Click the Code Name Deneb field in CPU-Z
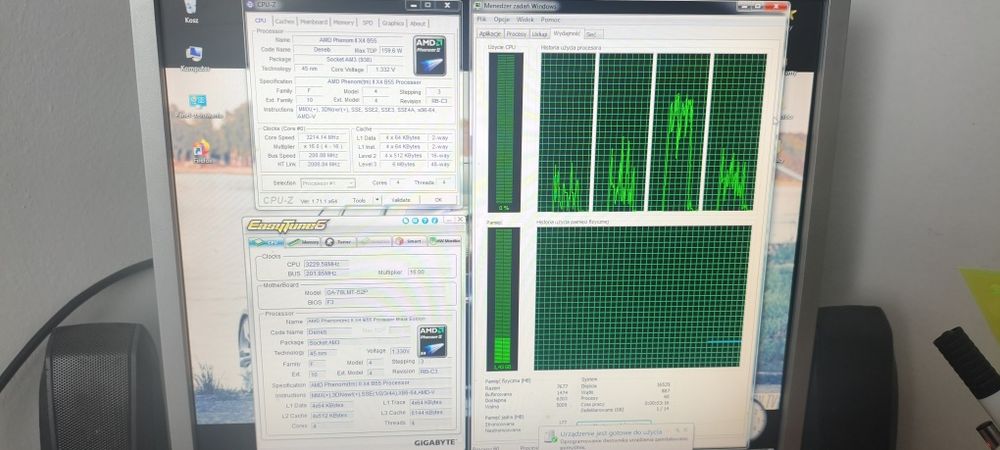This screenshot has height=450, width=1000. tap(323, 49)
